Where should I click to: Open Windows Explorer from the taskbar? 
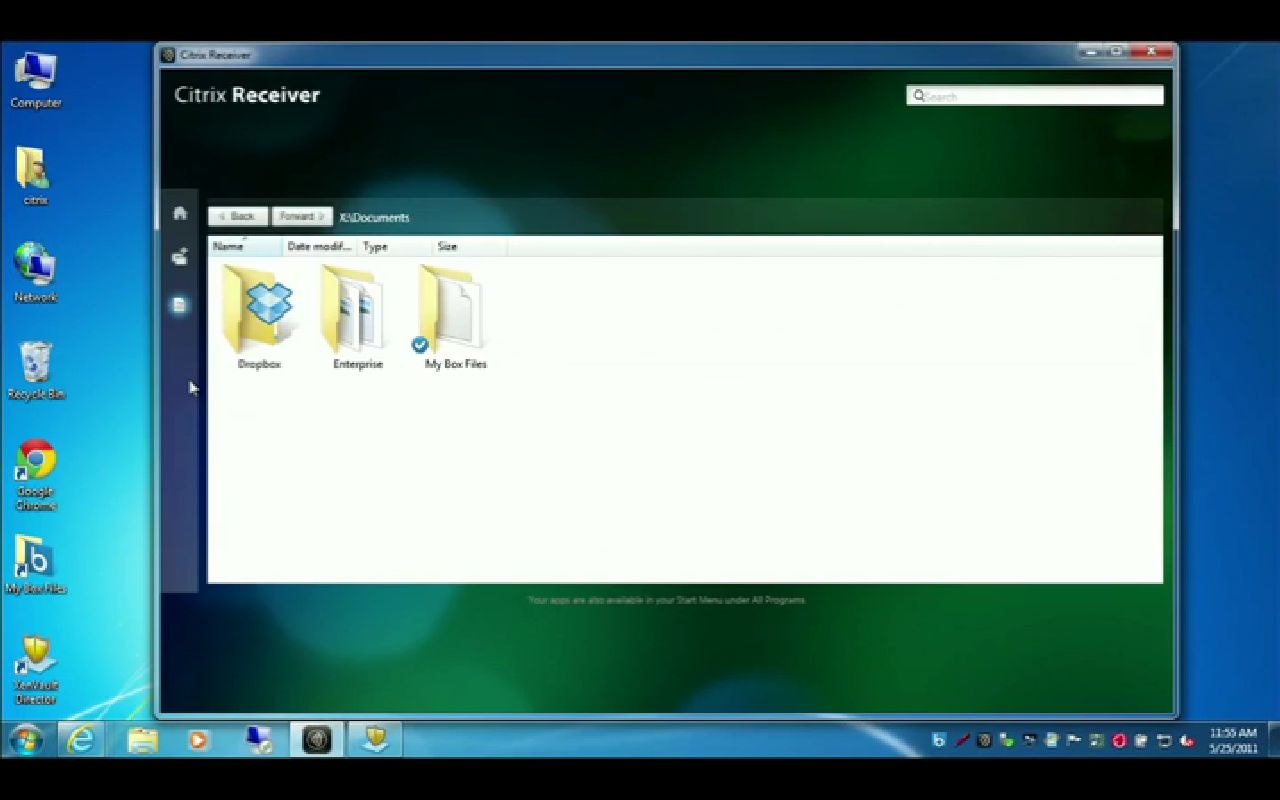click(143, 740)
